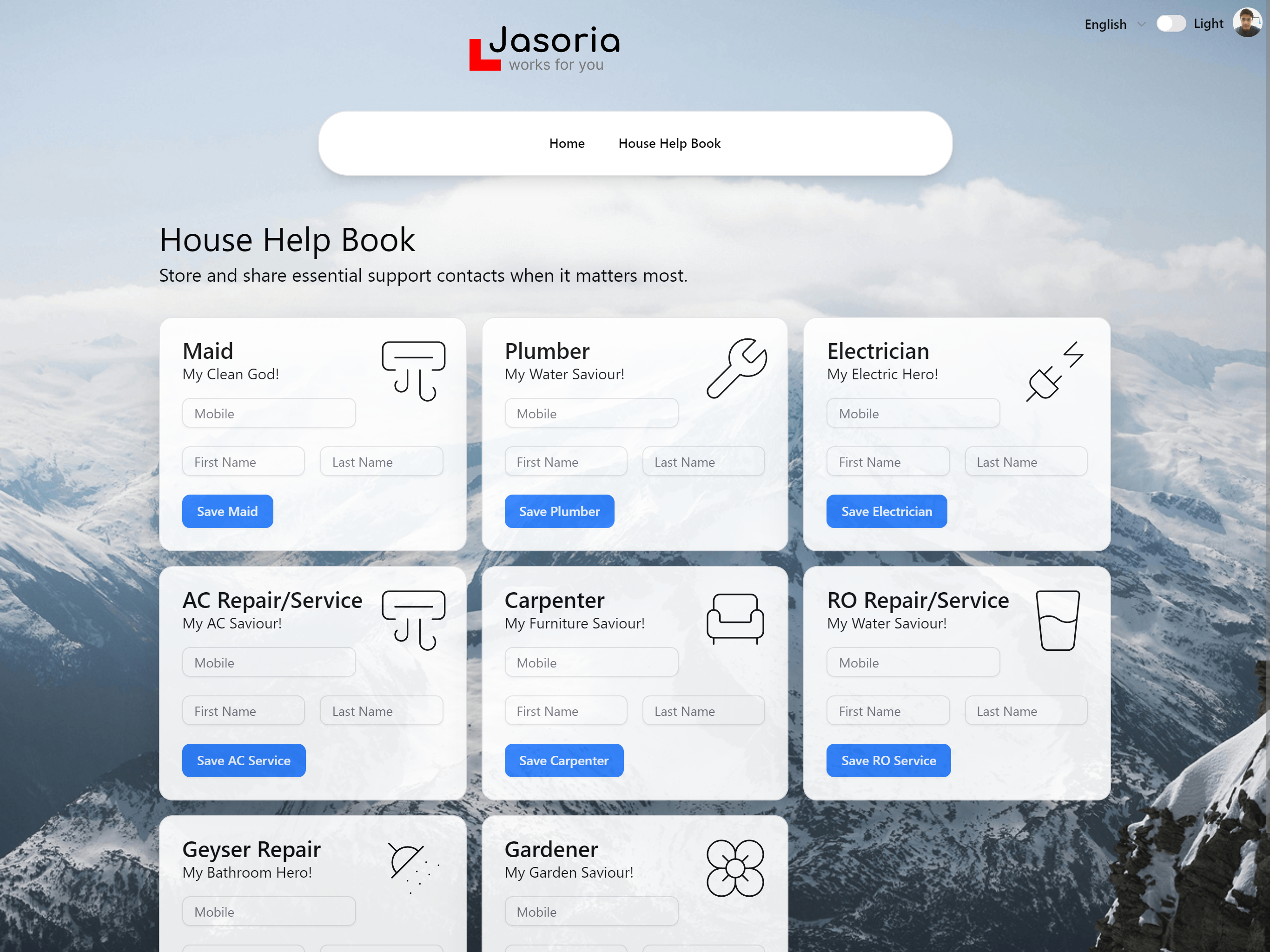Click the 'My Bathroom Hero!' subtitle
1270x952 pixels.
pos(247,872)
